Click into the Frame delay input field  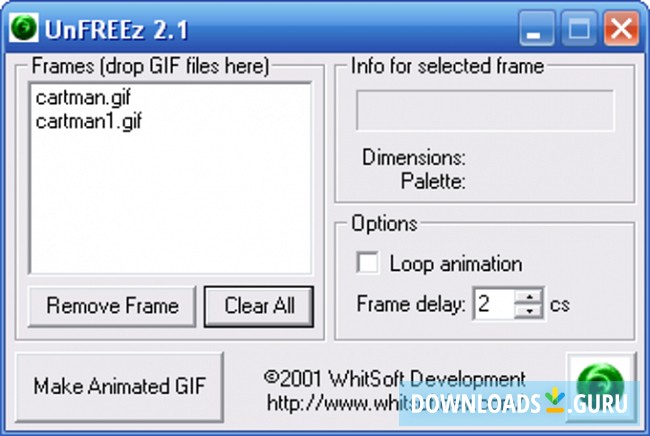[495, 304]
